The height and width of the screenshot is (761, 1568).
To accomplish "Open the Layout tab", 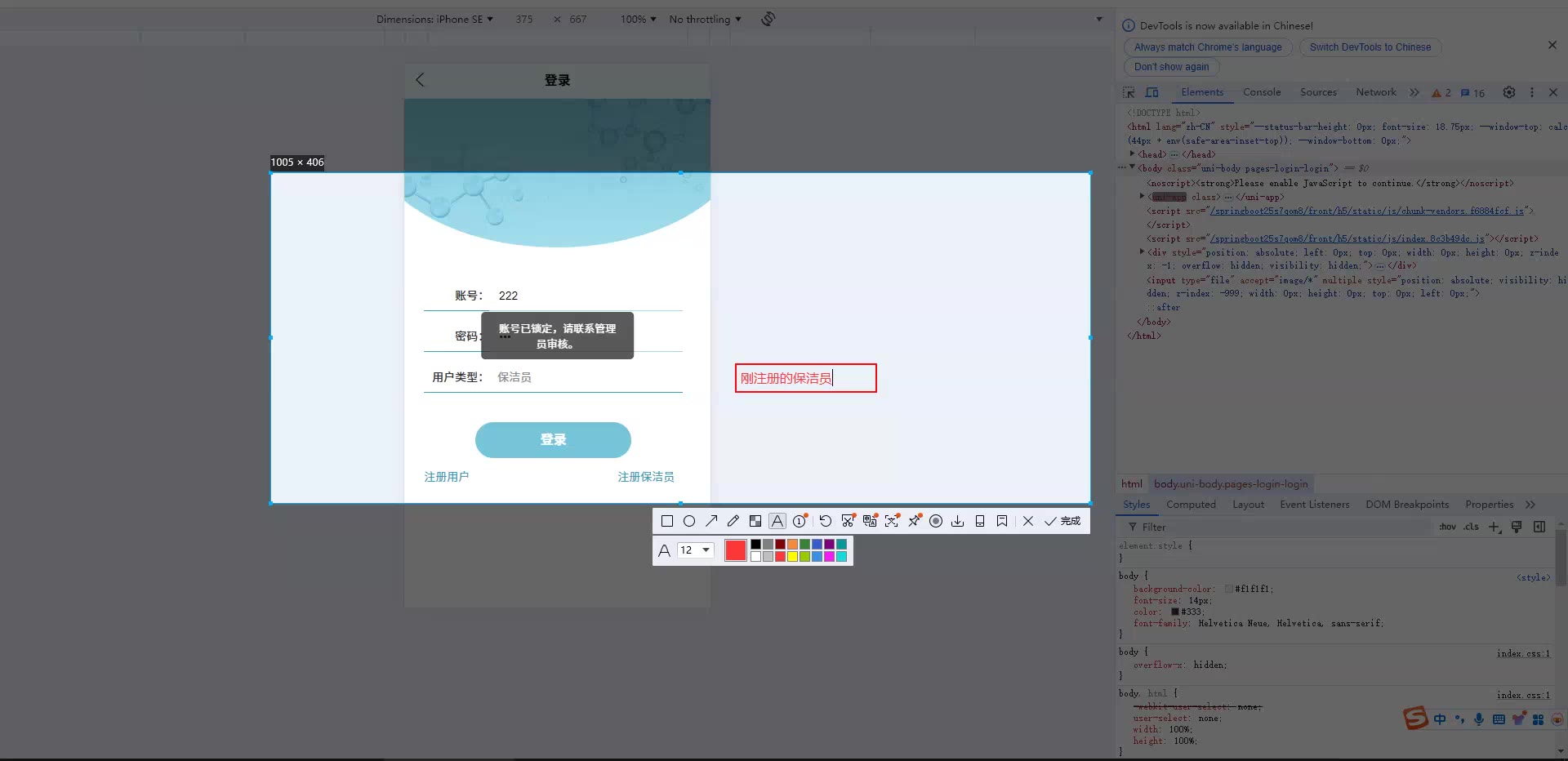I will tap(1248, 505).
